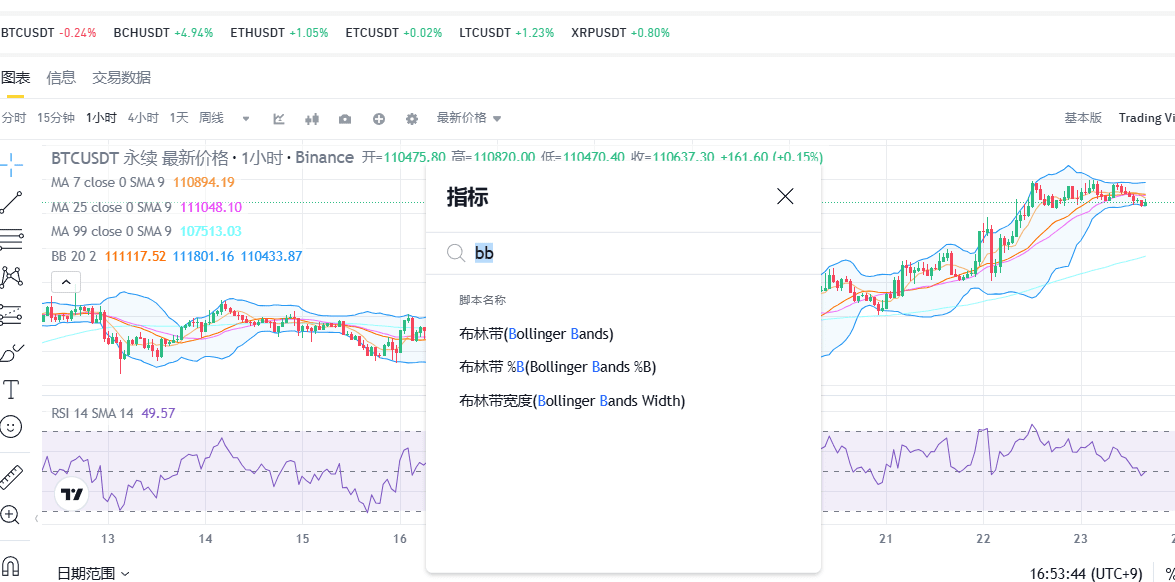Click the 13 date label on time axis

109,539
